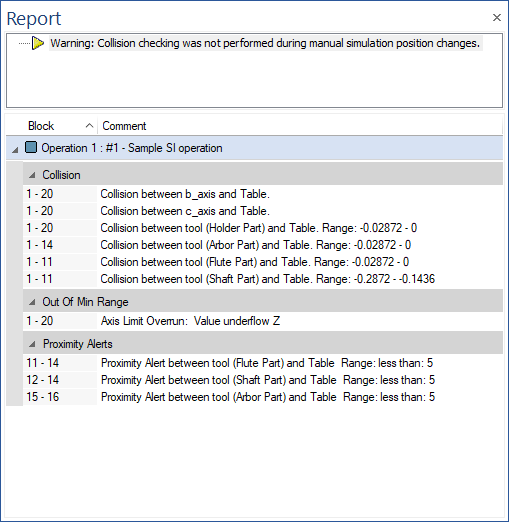Select the Holder Part collision entry
The image size is (509, 522).
point(263,228)
